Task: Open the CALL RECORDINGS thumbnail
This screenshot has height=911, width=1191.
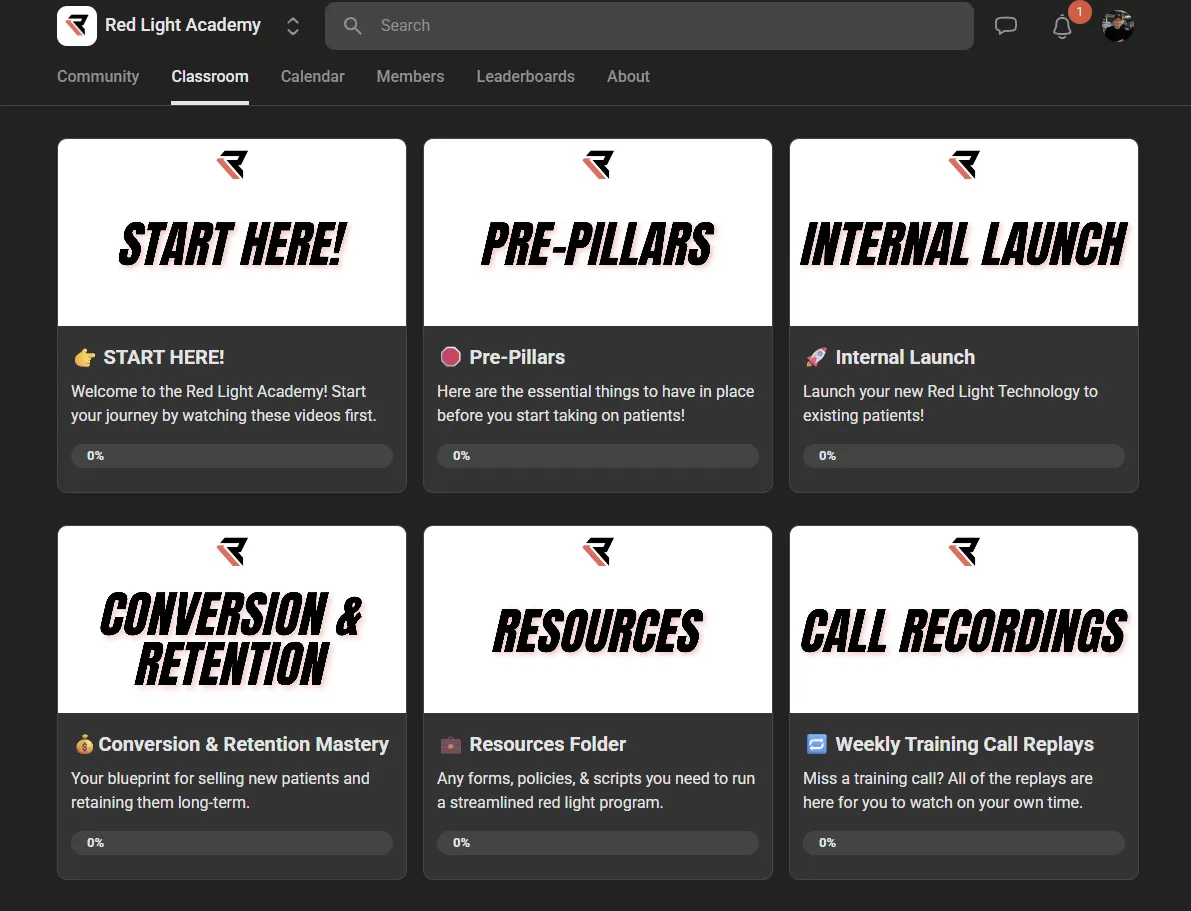Action: pos(964,619)
